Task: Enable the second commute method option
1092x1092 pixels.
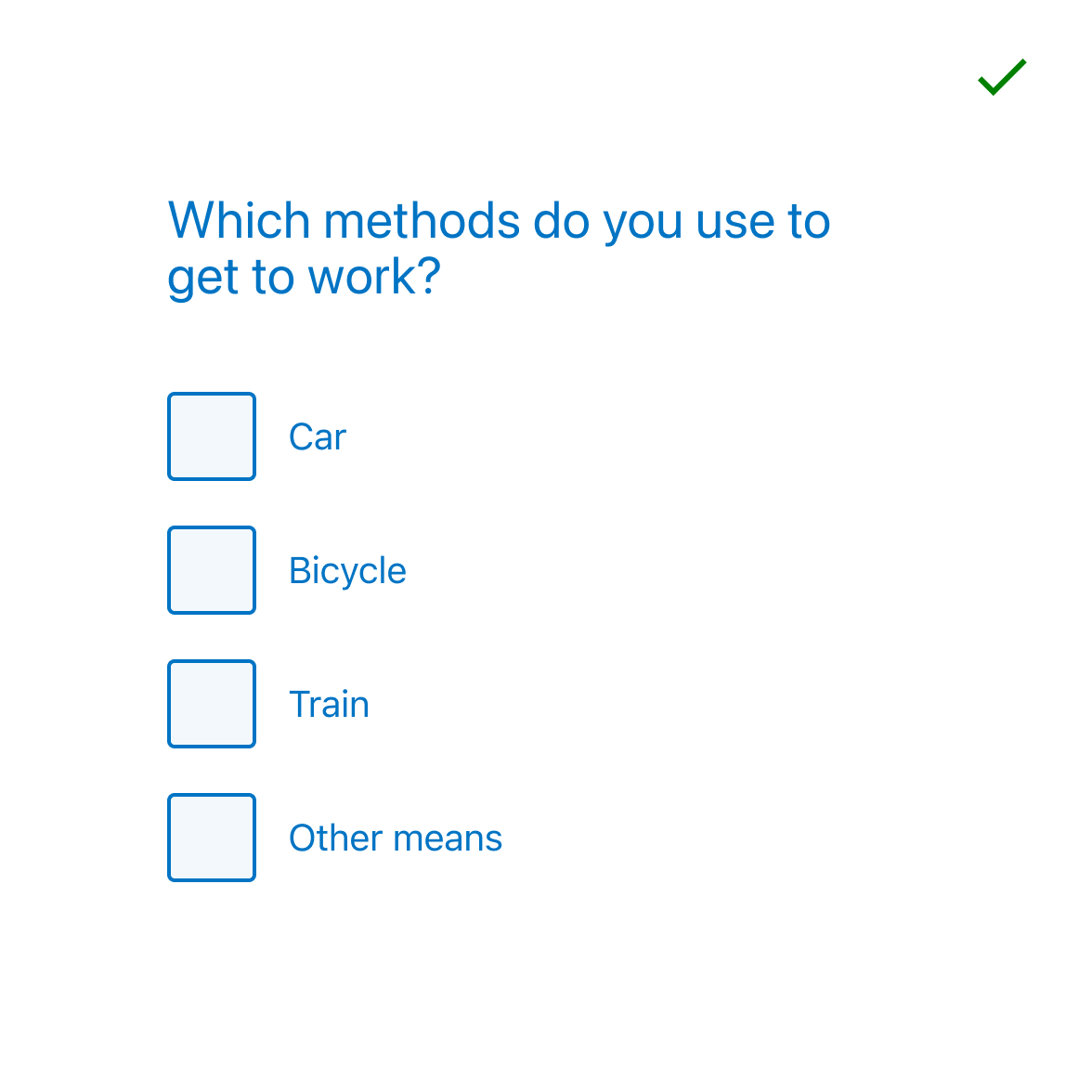Action: pyautogui.click(x=211, y=570)
